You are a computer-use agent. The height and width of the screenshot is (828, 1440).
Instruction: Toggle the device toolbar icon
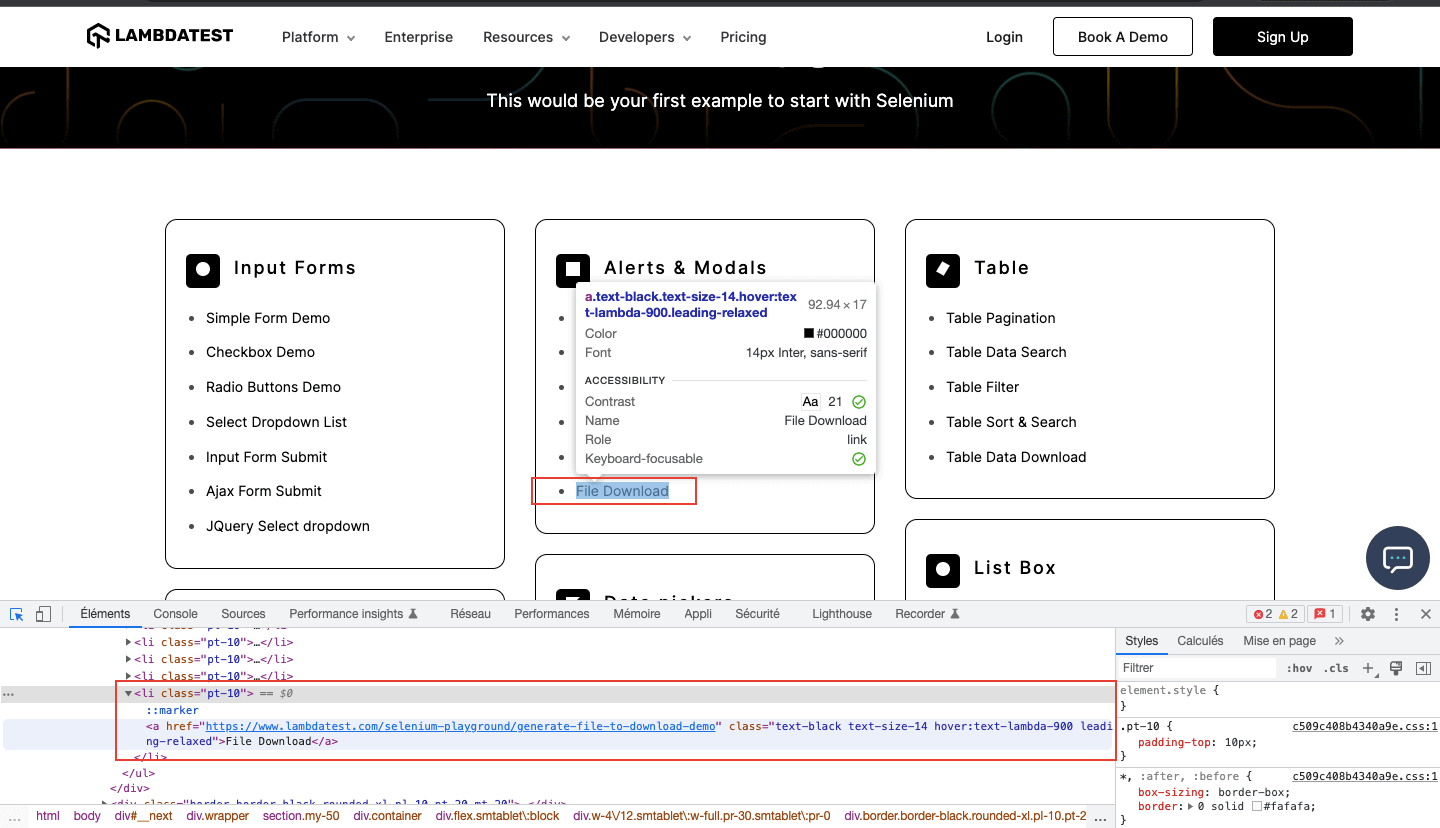pyautogui.click(x=43, y=614)
